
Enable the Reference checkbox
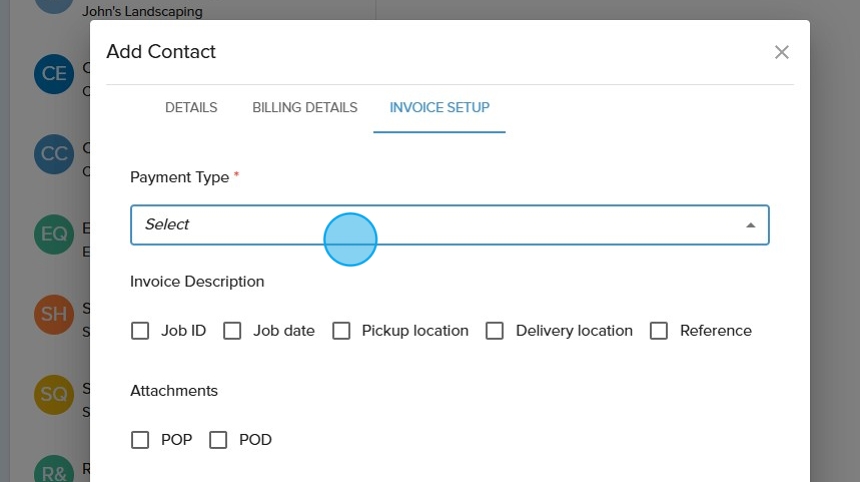point(659,331)
